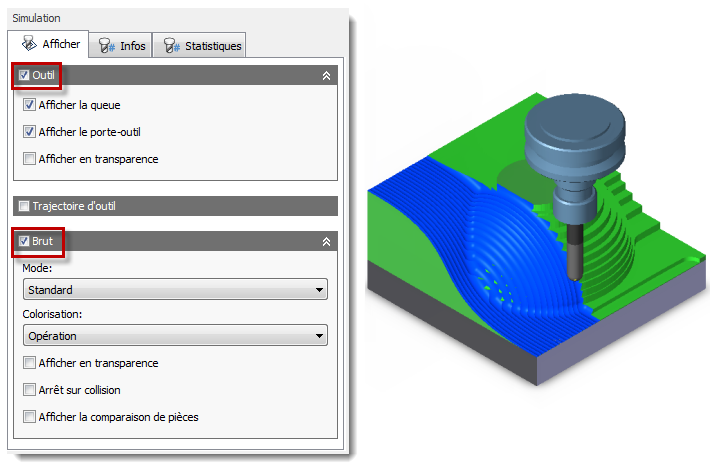Switch to the Afficher tab
The image size is (710, 466).
48,44
